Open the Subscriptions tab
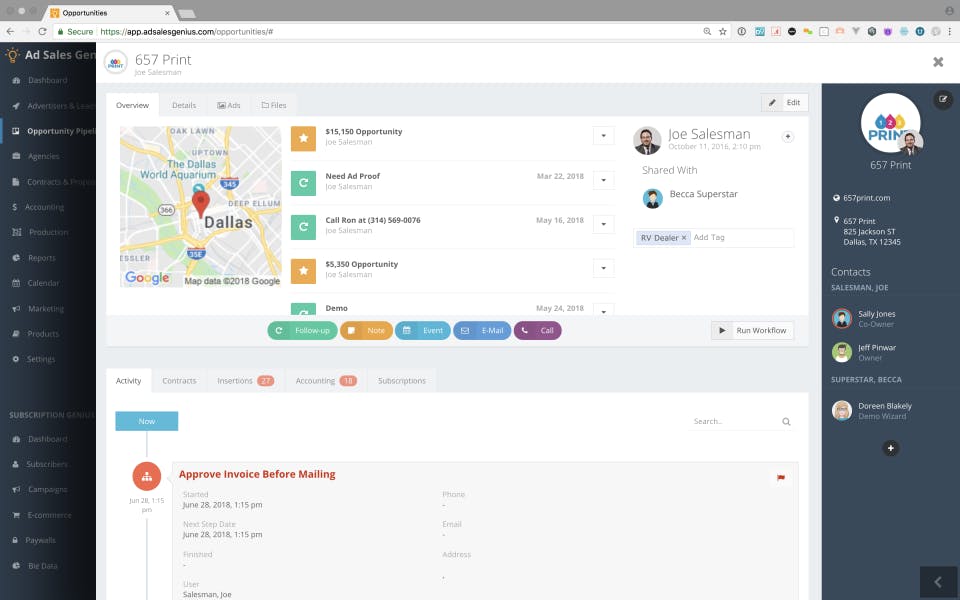 [x=402, y=381]
